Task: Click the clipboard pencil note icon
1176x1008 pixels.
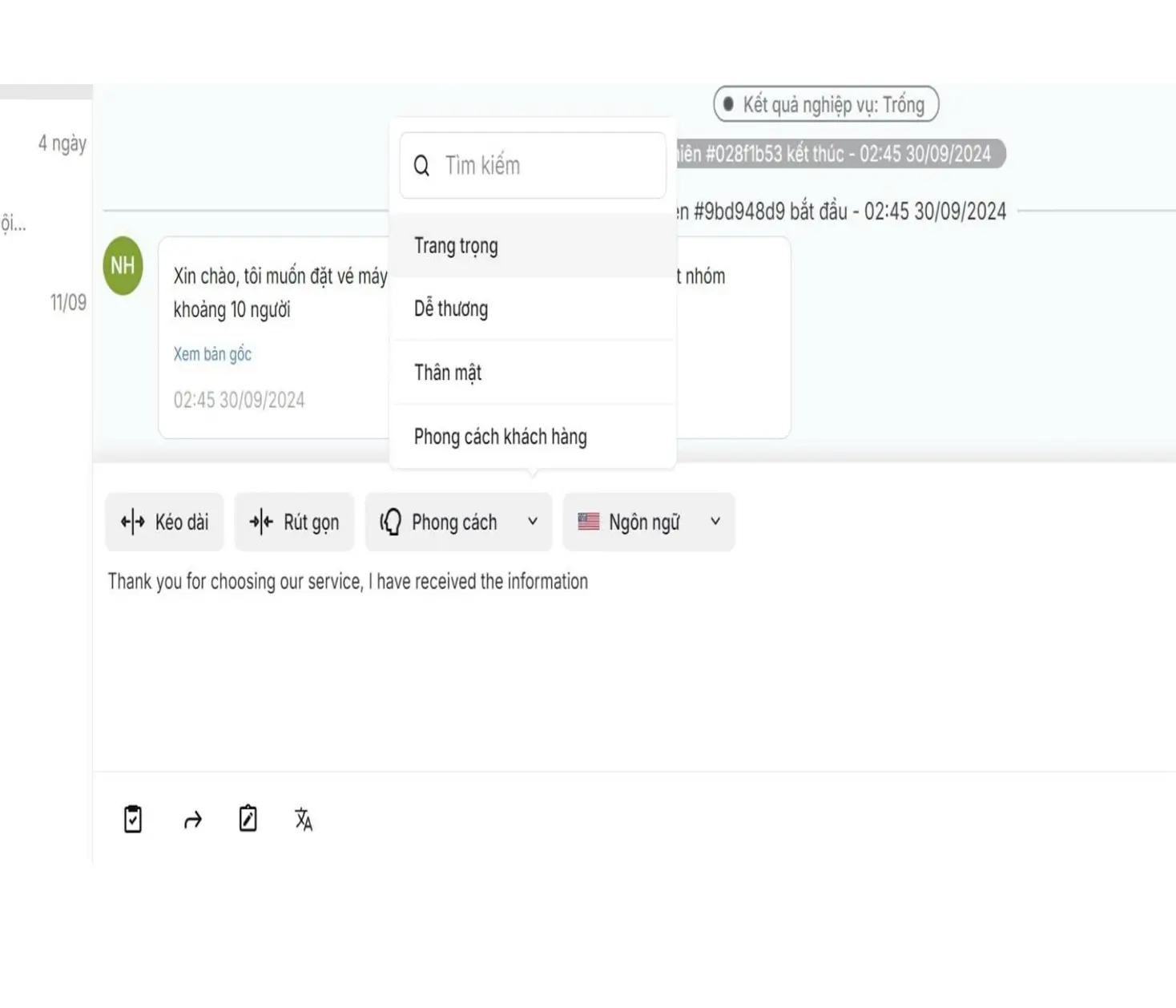Action: click(x=248, y=819)
